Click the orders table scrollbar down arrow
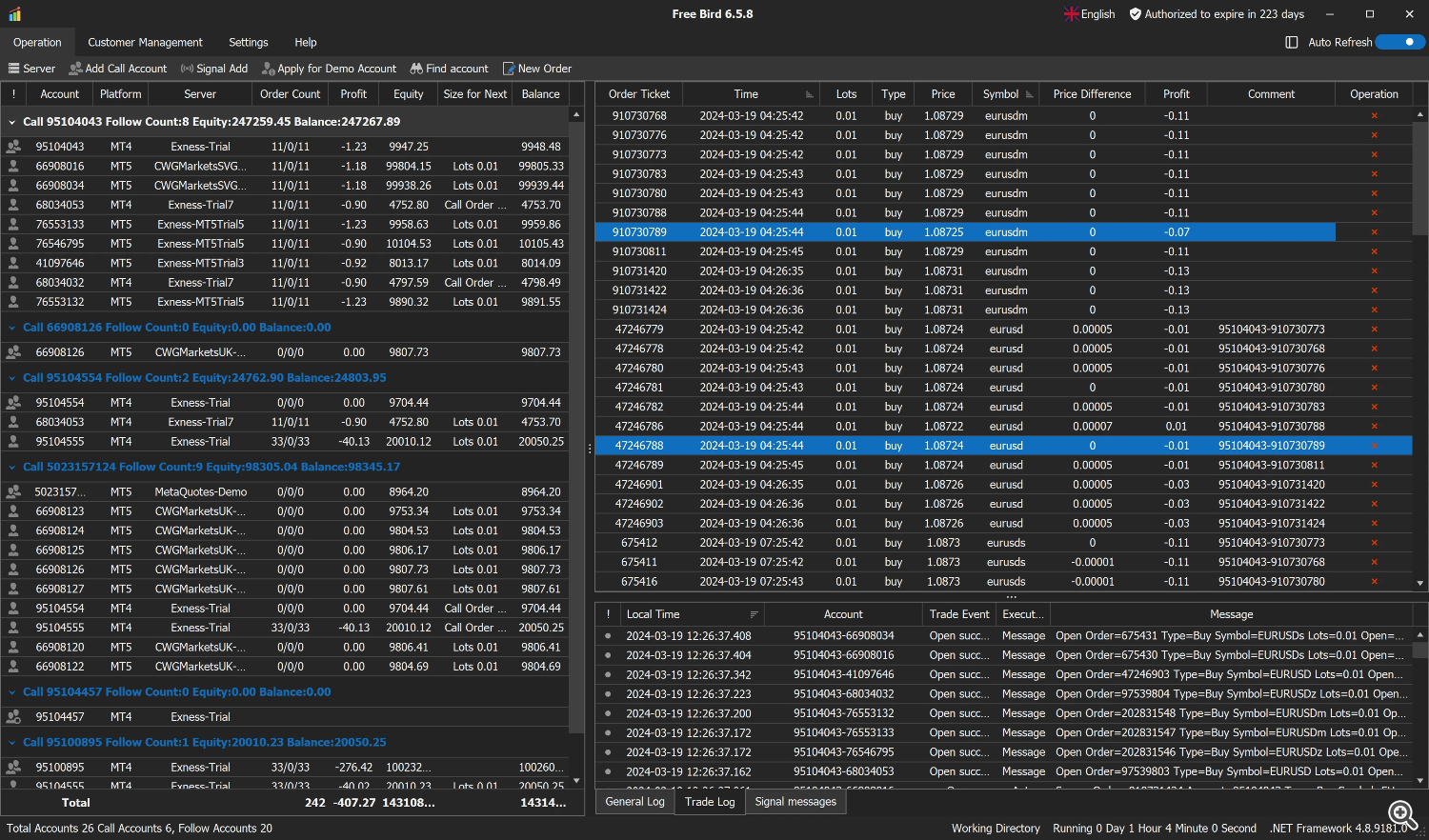Viewport: 1429px width, 840px height. coord(1420,583)
